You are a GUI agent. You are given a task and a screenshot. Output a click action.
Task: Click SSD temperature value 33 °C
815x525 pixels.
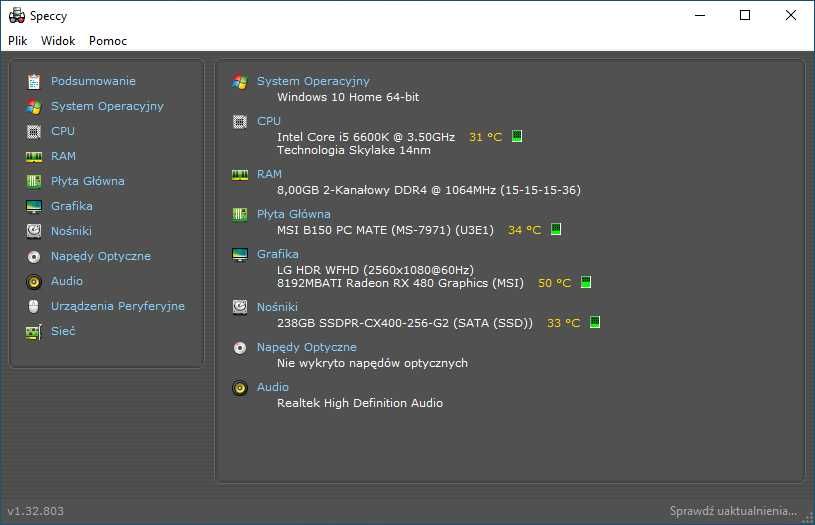pos(563,323)
